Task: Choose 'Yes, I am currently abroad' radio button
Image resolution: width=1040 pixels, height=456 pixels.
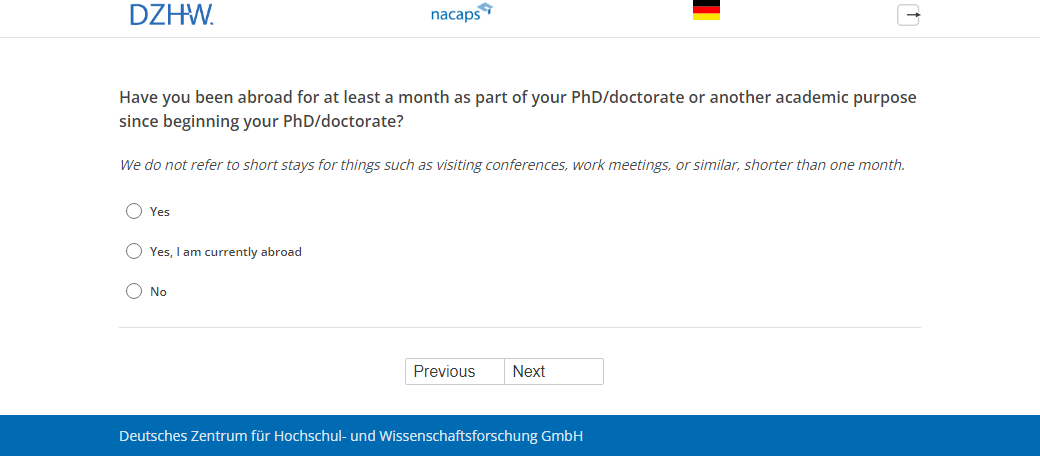Action: pos(134,251)
